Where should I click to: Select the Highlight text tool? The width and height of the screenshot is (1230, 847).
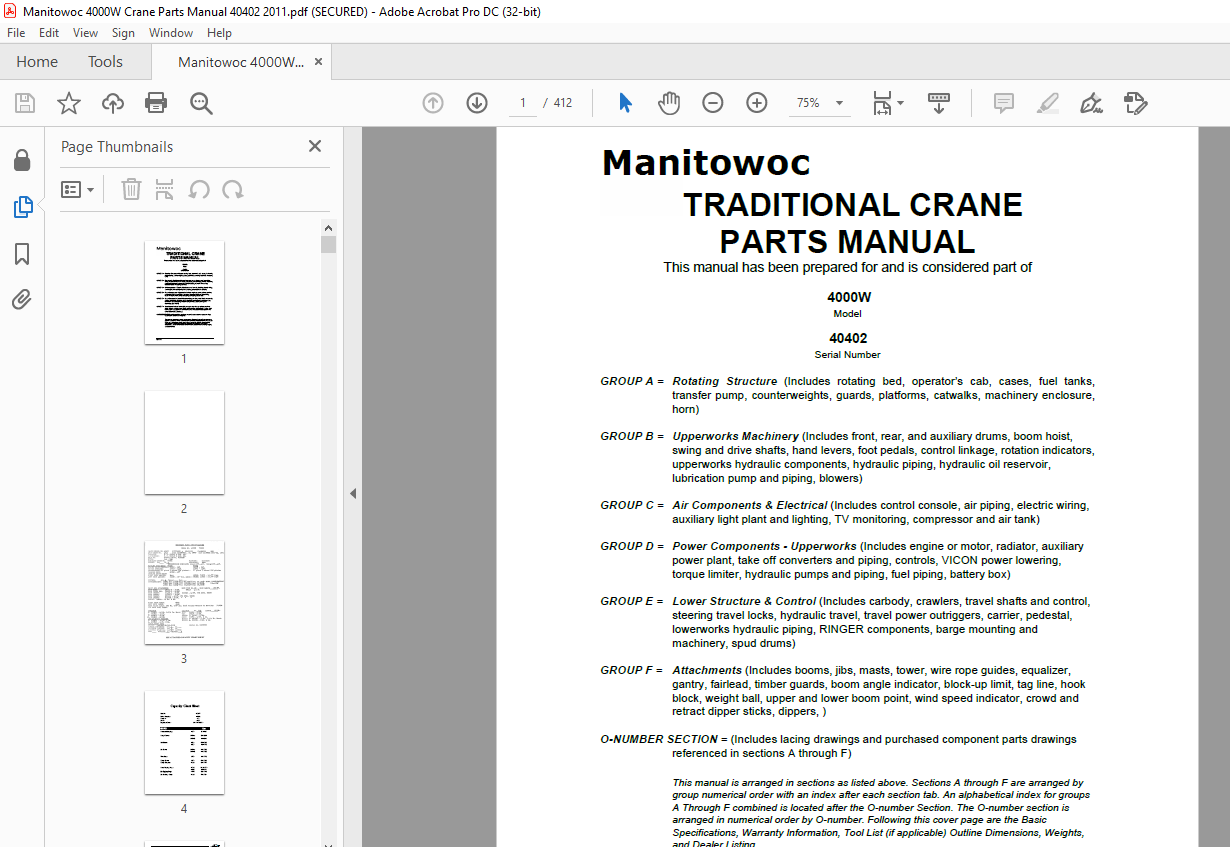pos(1048,103)
